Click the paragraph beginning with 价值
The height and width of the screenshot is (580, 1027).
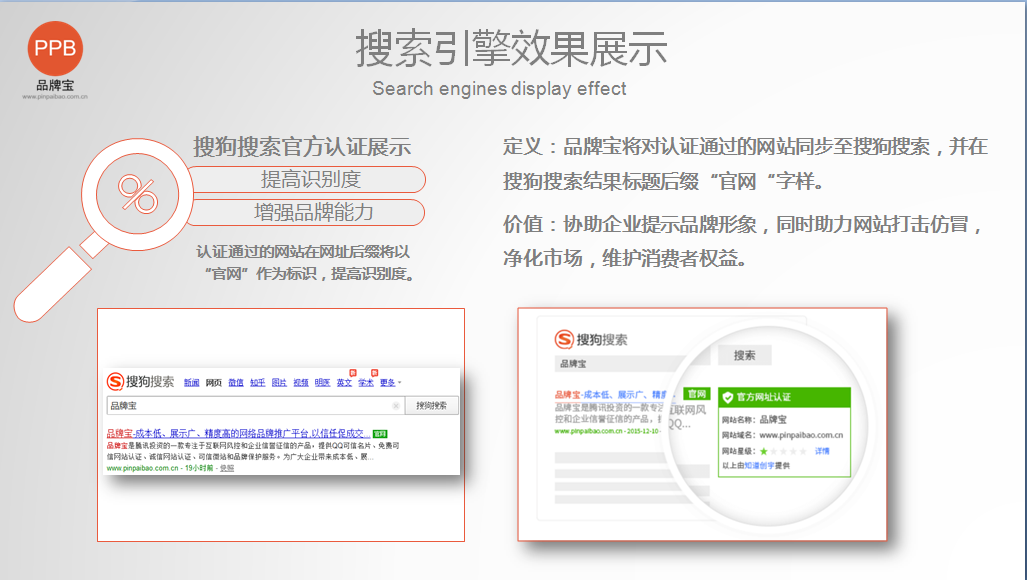(x=743, y=241)
